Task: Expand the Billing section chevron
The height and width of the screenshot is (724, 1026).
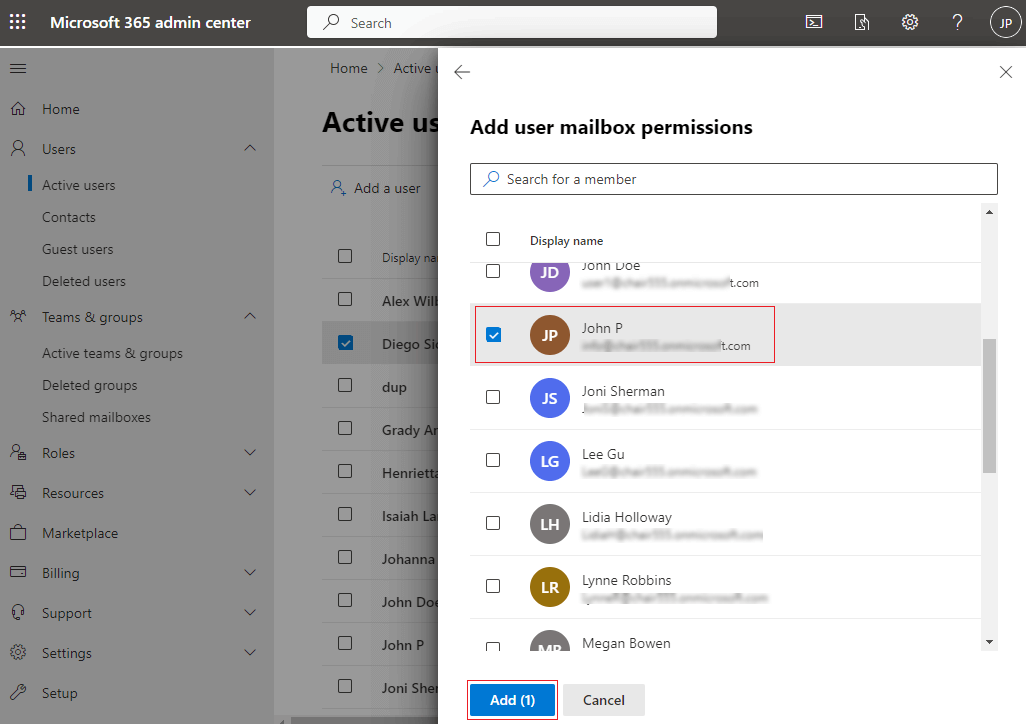Action: (x=250, y=573)
